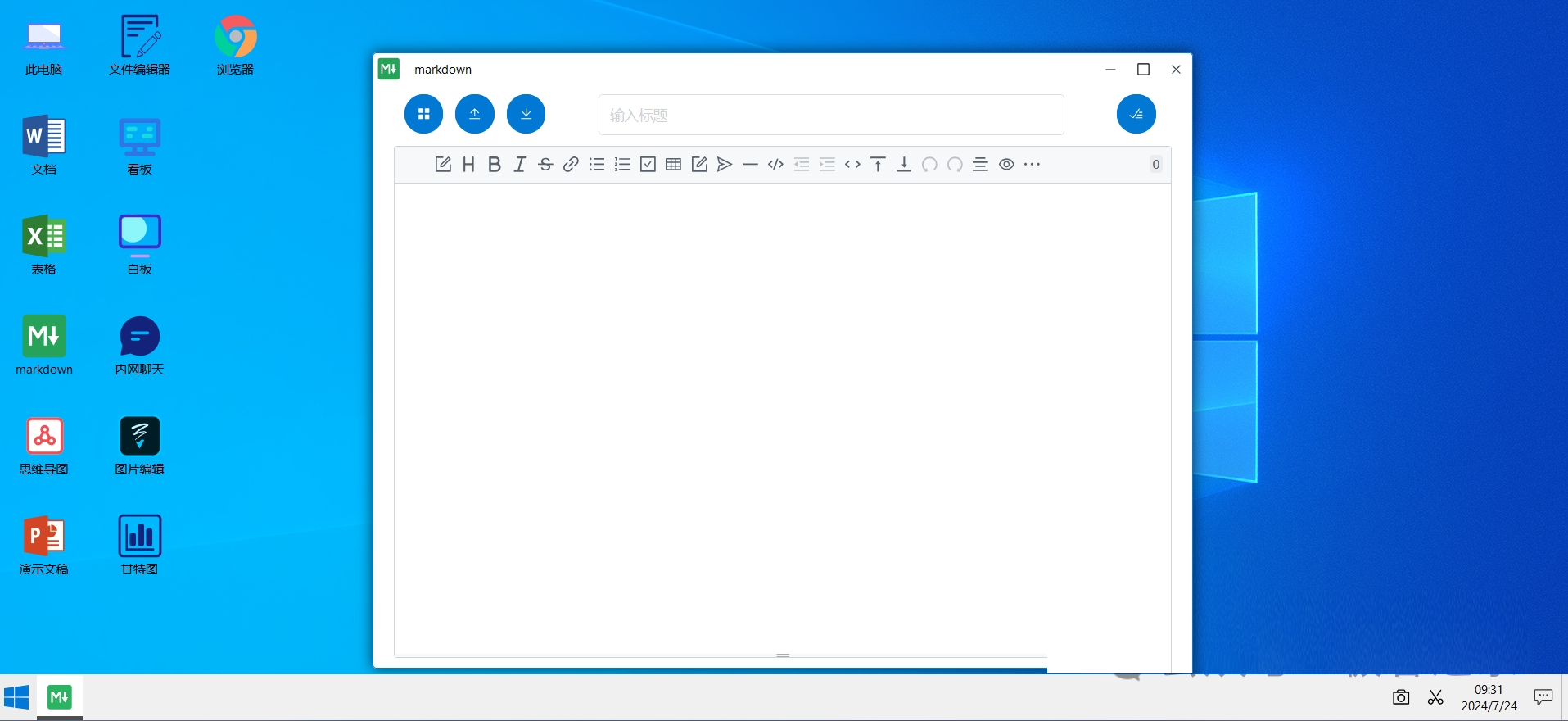Toggle the outline view icon
This screenshot has width=1568, height=721.
pyautogui.click(x=980, y=165)
